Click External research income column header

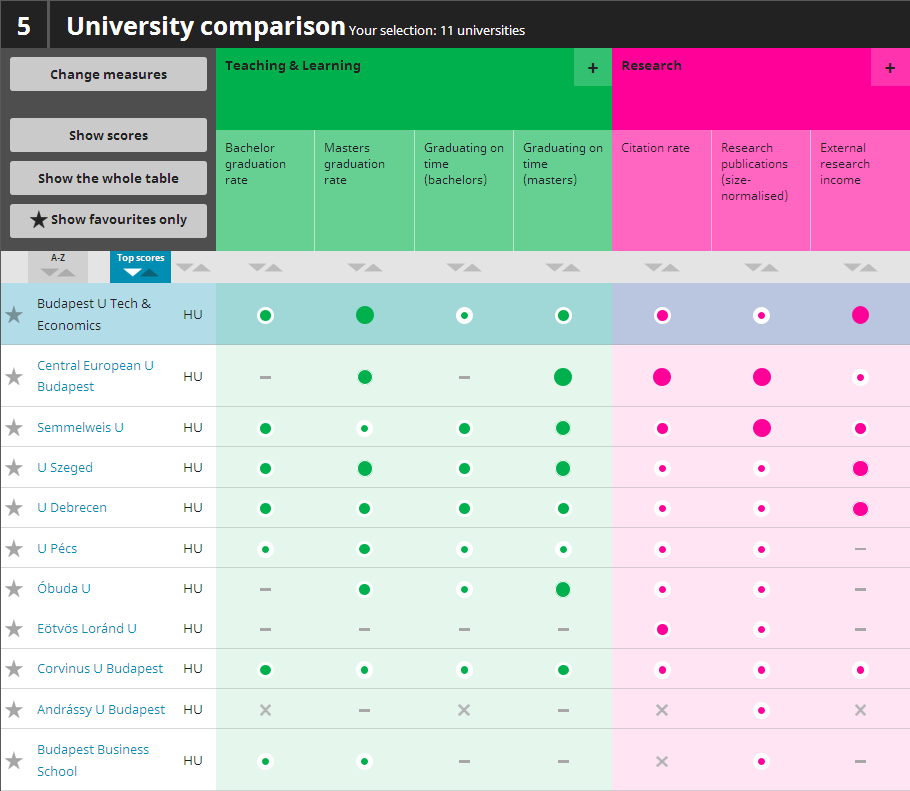tap(860, 190)
